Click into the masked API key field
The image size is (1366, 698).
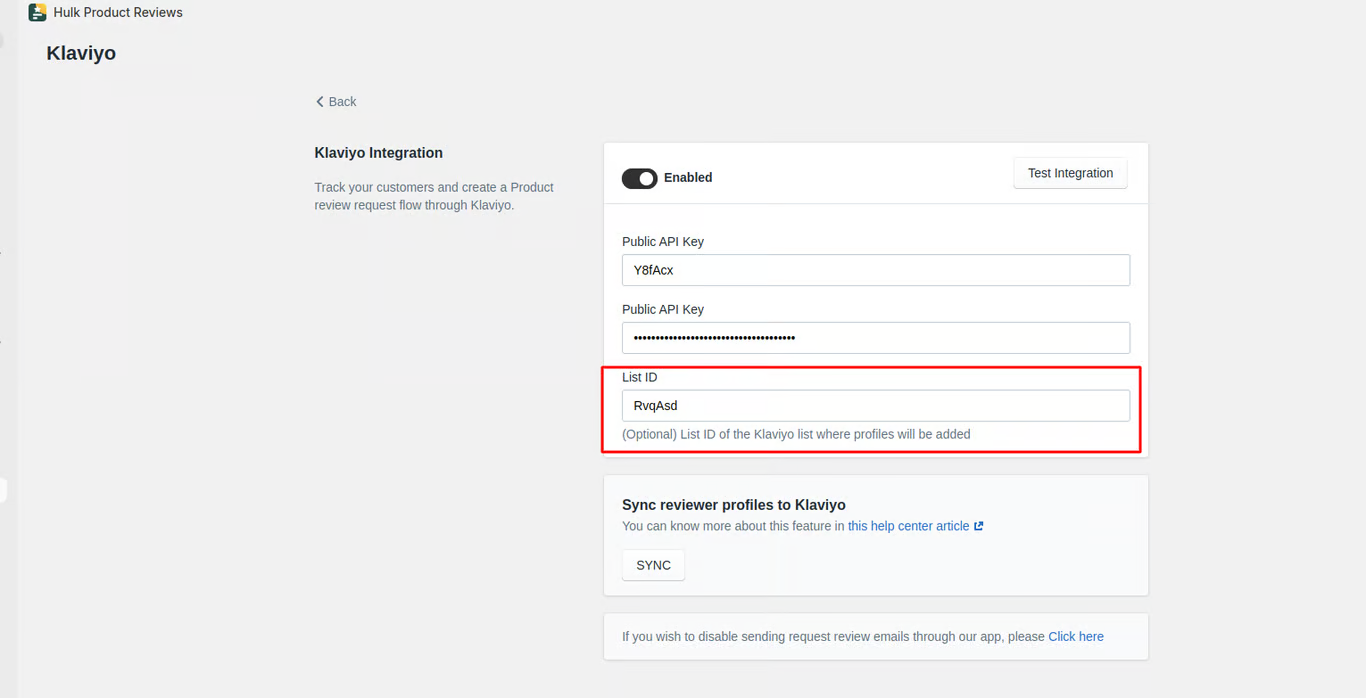pyautogui.click(x=875, y=338)
